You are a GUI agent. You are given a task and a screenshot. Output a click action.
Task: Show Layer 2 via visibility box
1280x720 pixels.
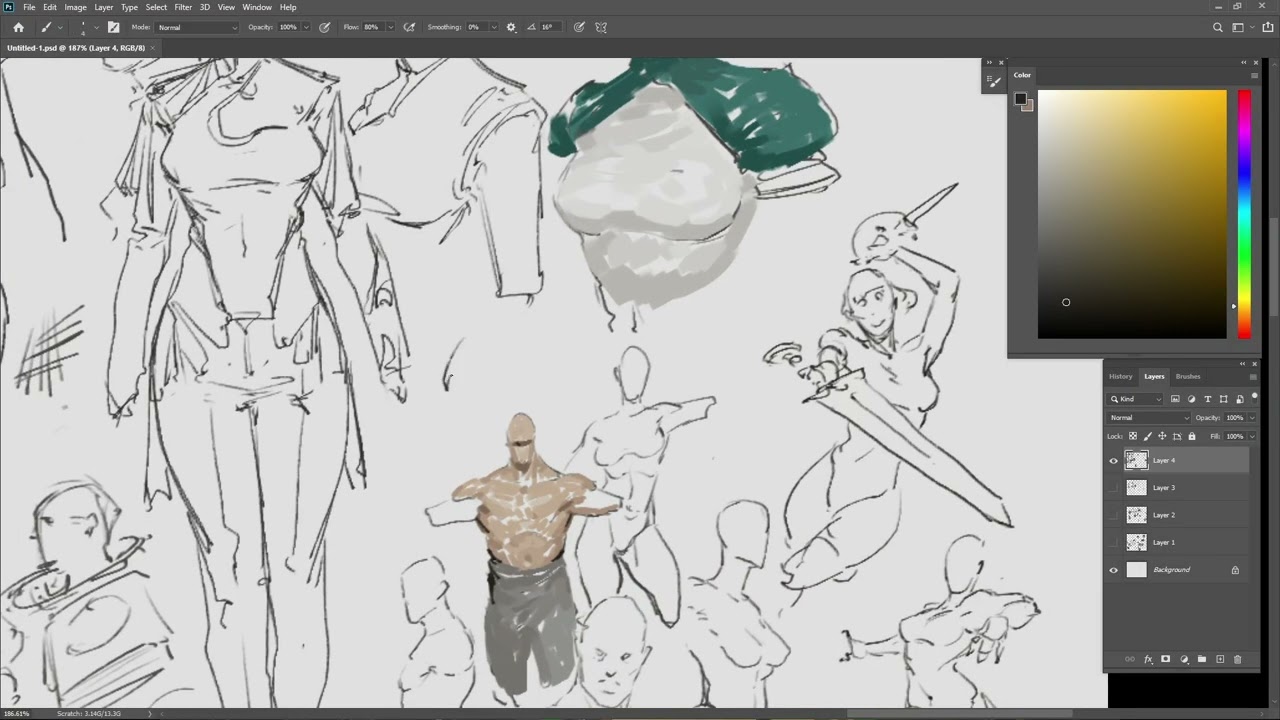coord(1114,515)
